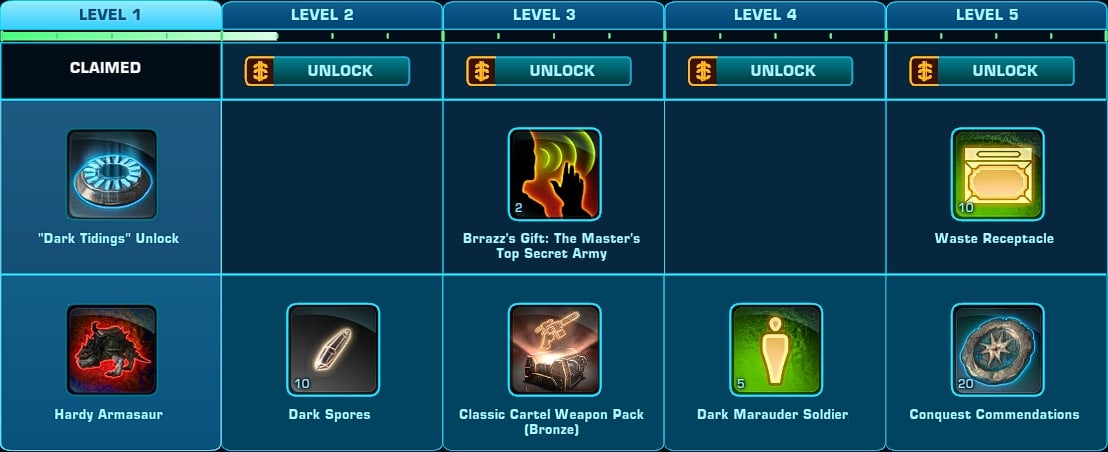The width and height of the screenshot is (1108, 452).
Task: Select the Dark Marauder Soldier icon
Action: pos(776,350)
